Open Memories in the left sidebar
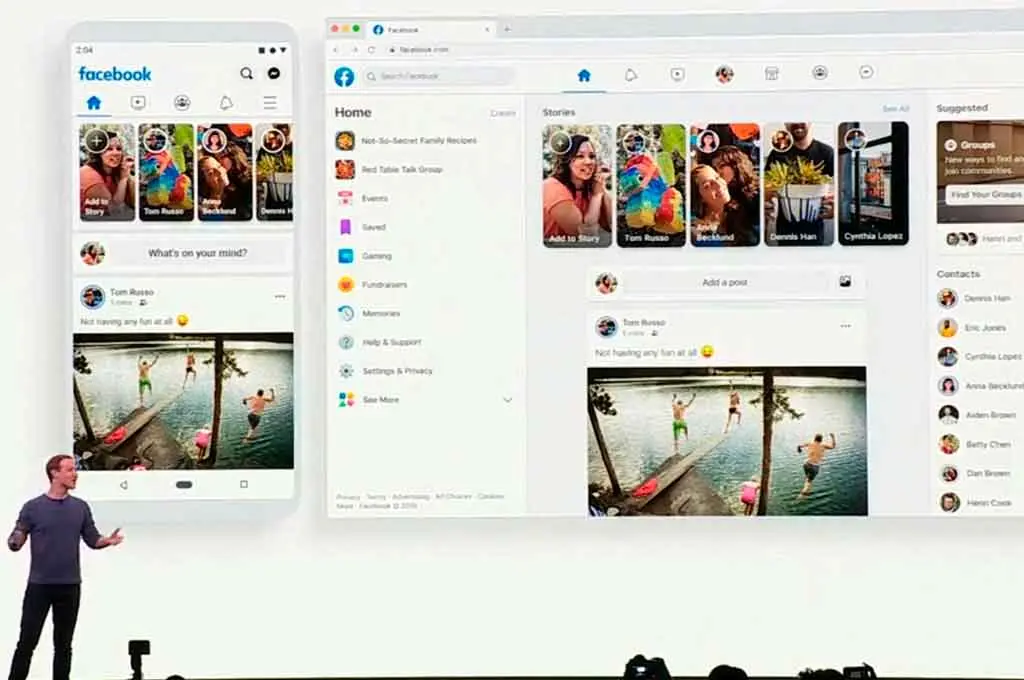Screen dimensions: 1024x680 (368, 314)
